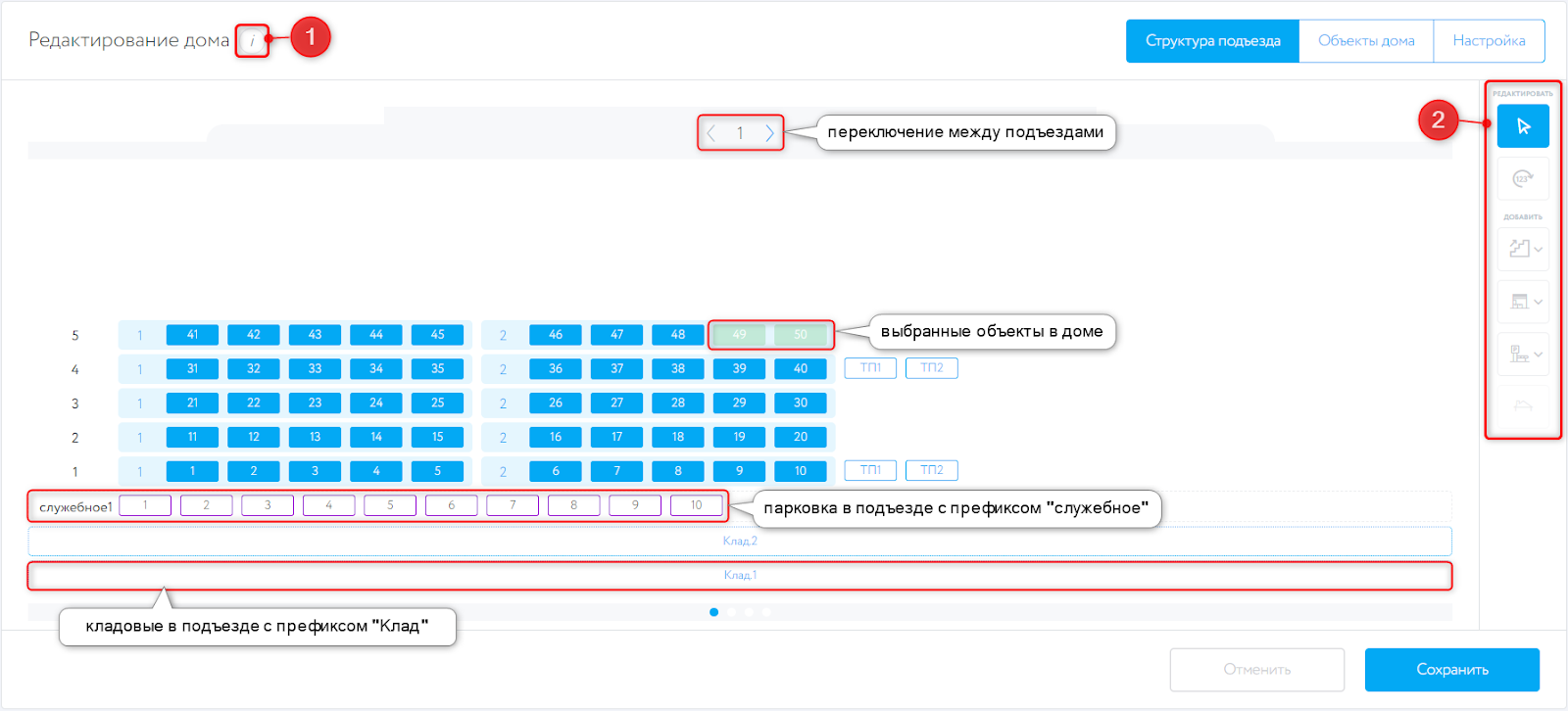Select apartment 10 on floor 1
This screenshot has height=711, width=1568.
[x=801, y=471]
